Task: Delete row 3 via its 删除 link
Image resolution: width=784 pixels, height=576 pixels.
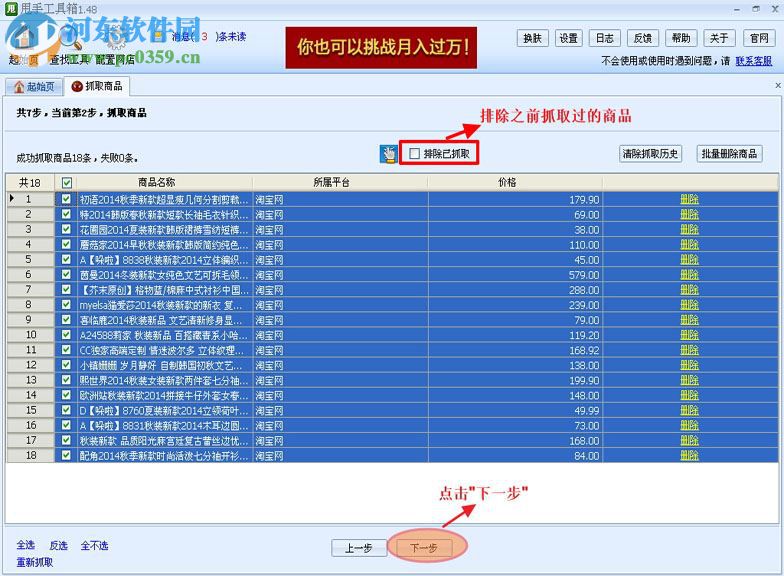Action: [689, 230]
